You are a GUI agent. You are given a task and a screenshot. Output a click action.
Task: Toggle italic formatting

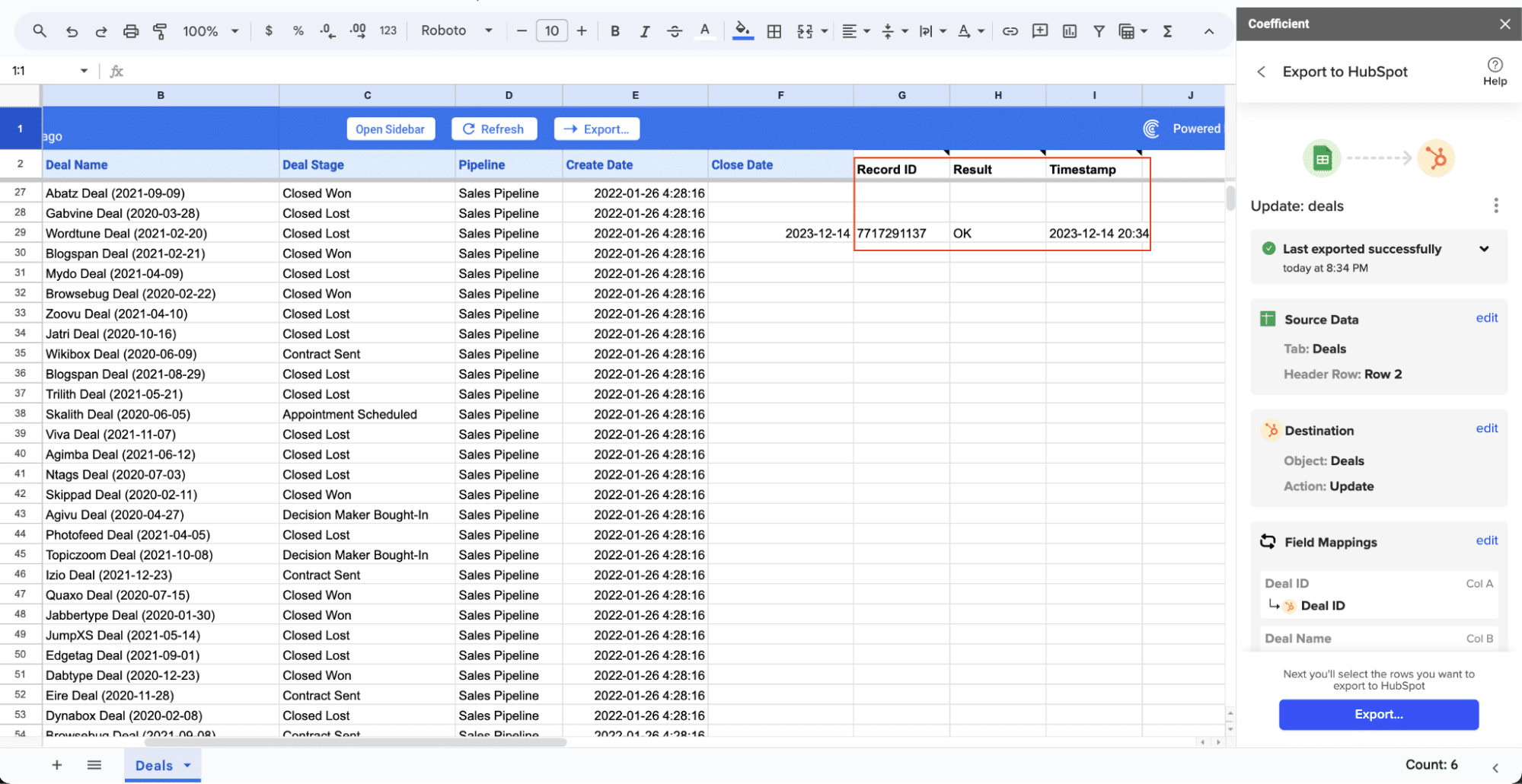(x=645, y=31)
